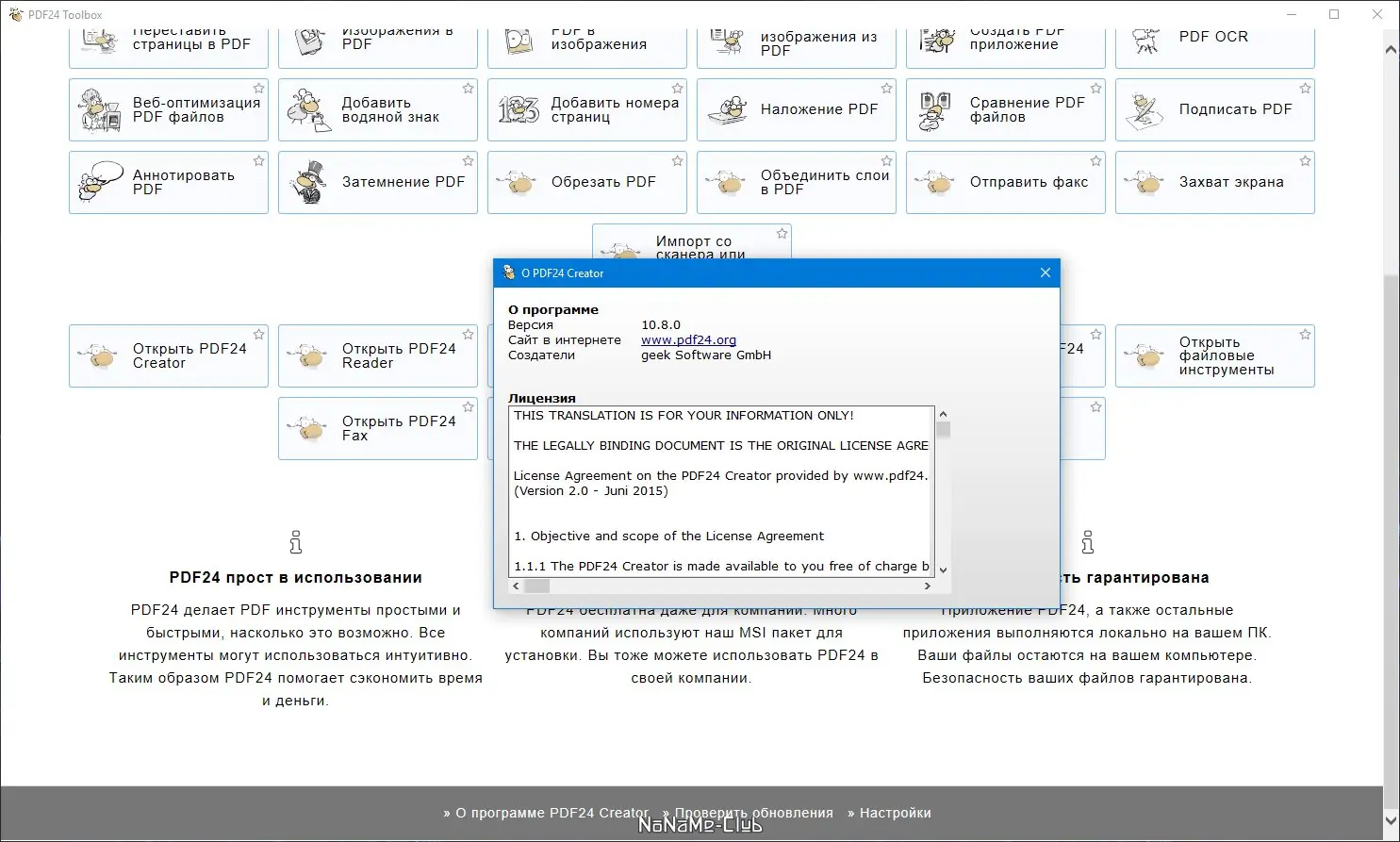This screenshot has width=1400, height=842.
Task: Toggle favorite star on Затемнение PDF
Action: (468, 161)
